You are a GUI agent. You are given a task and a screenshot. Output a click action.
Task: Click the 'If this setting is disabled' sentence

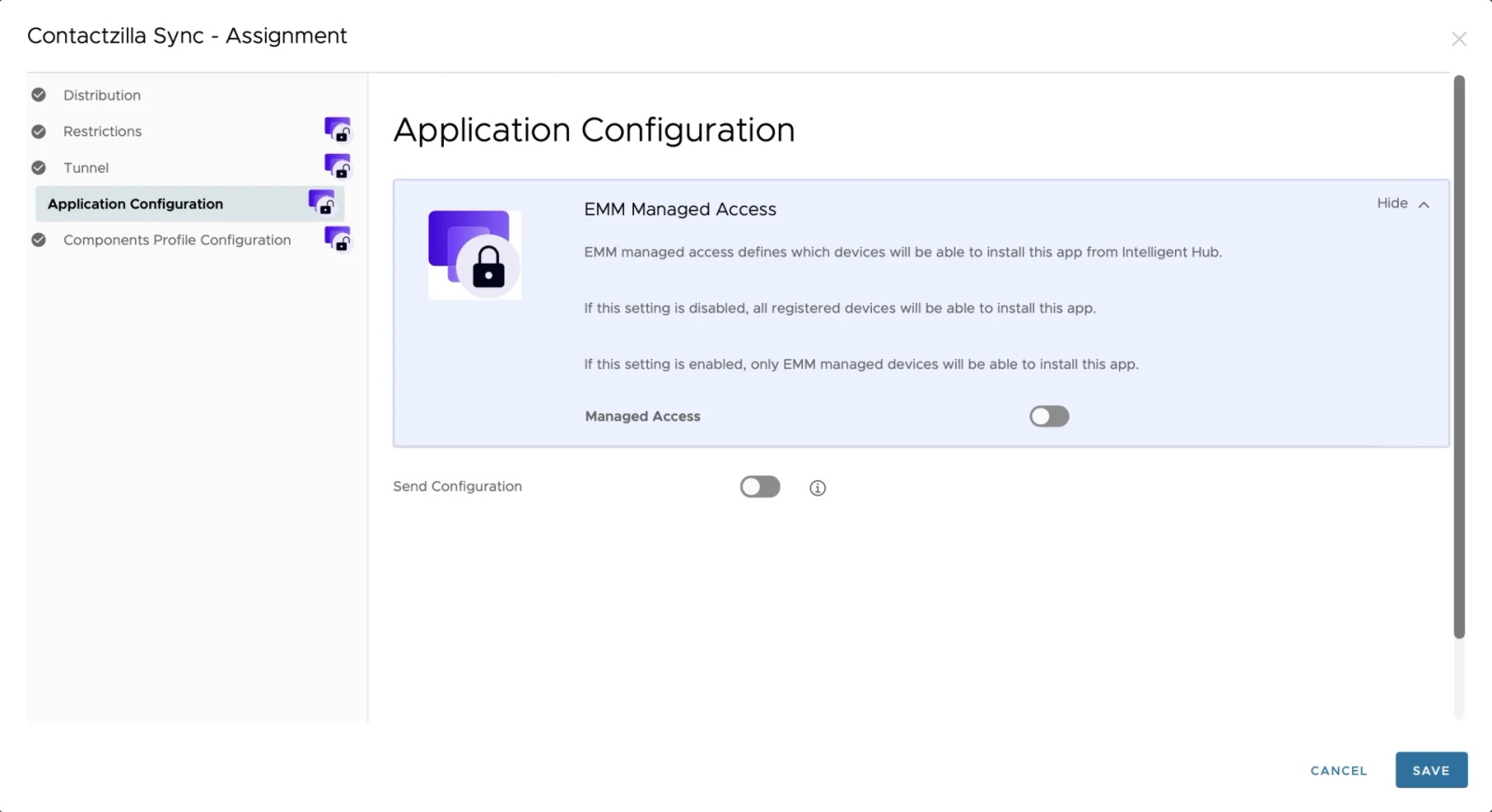point(840,309)
